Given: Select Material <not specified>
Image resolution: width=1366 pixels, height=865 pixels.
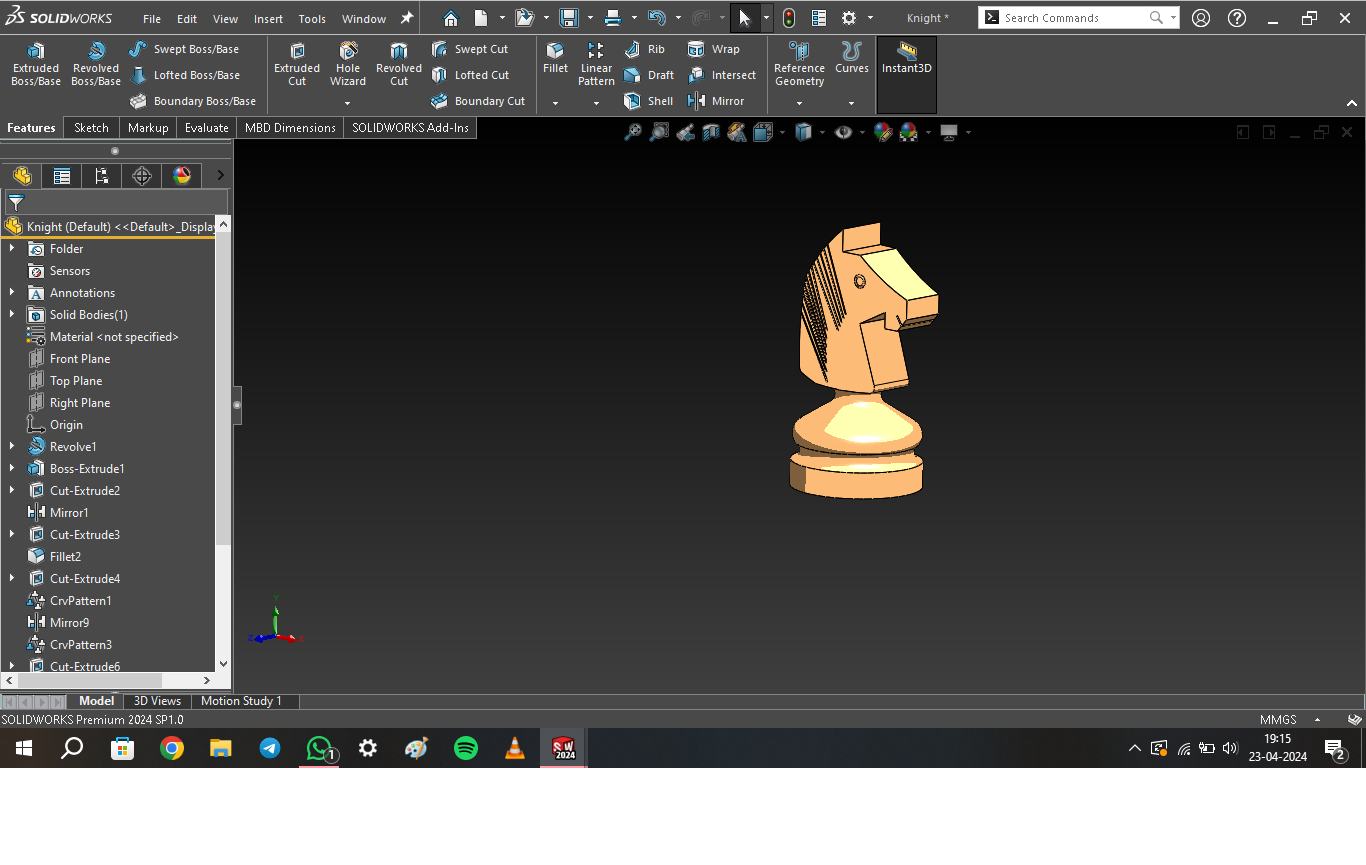Looking at the screenshot, I should (114, 336).
